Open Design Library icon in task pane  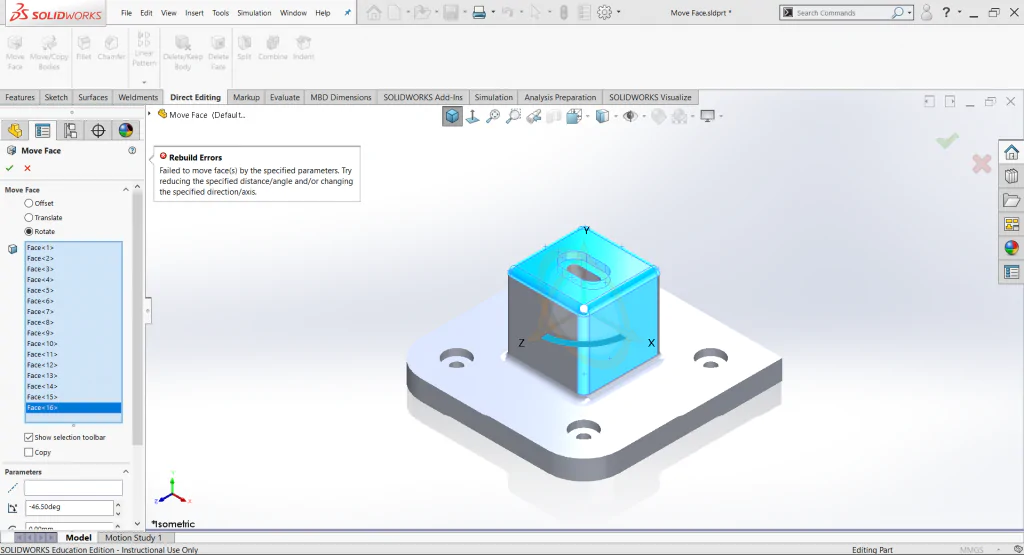click(x=1012, y=176)
